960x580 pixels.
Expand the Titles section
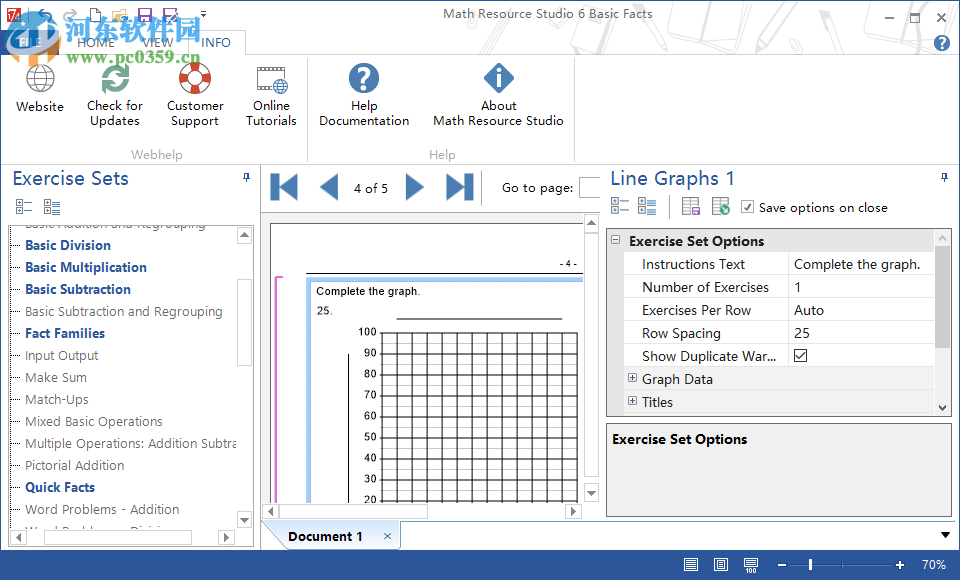[631, 402]
